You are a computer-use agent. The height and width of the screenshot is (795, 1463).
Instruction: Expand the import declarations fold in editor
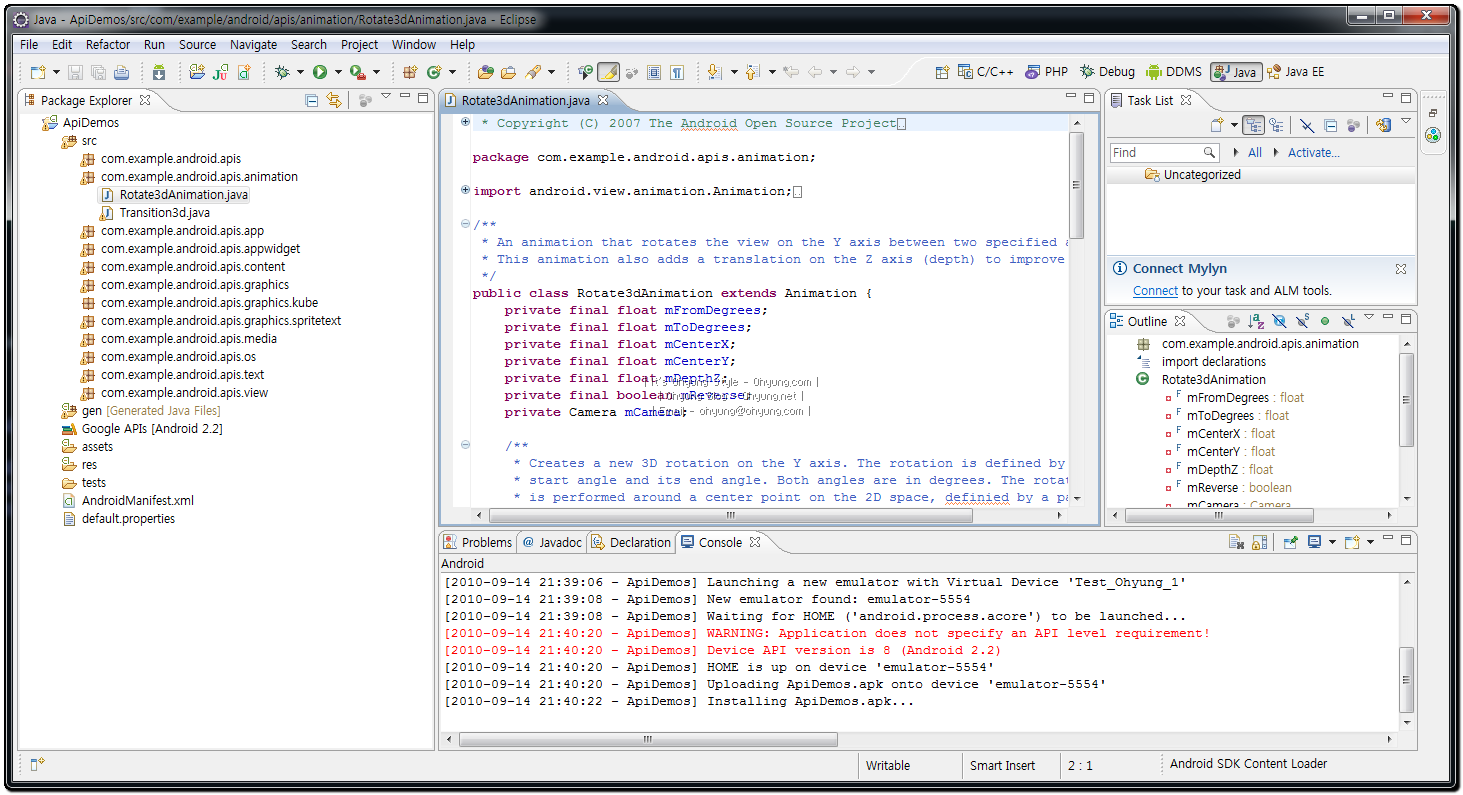(x=465, y=190)
